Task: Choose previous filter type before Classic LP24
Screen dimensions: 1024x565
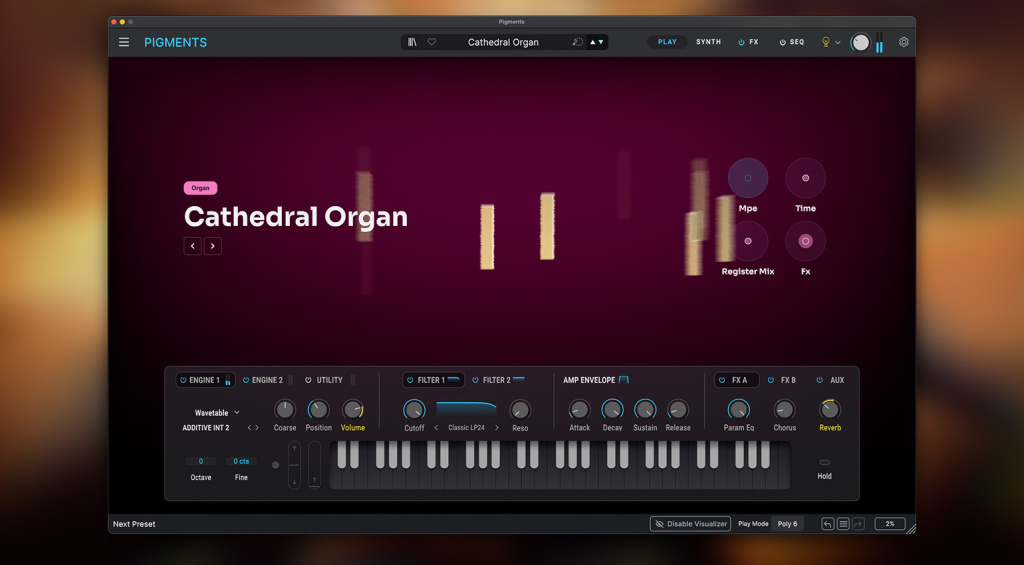Action: coord(436,428)
